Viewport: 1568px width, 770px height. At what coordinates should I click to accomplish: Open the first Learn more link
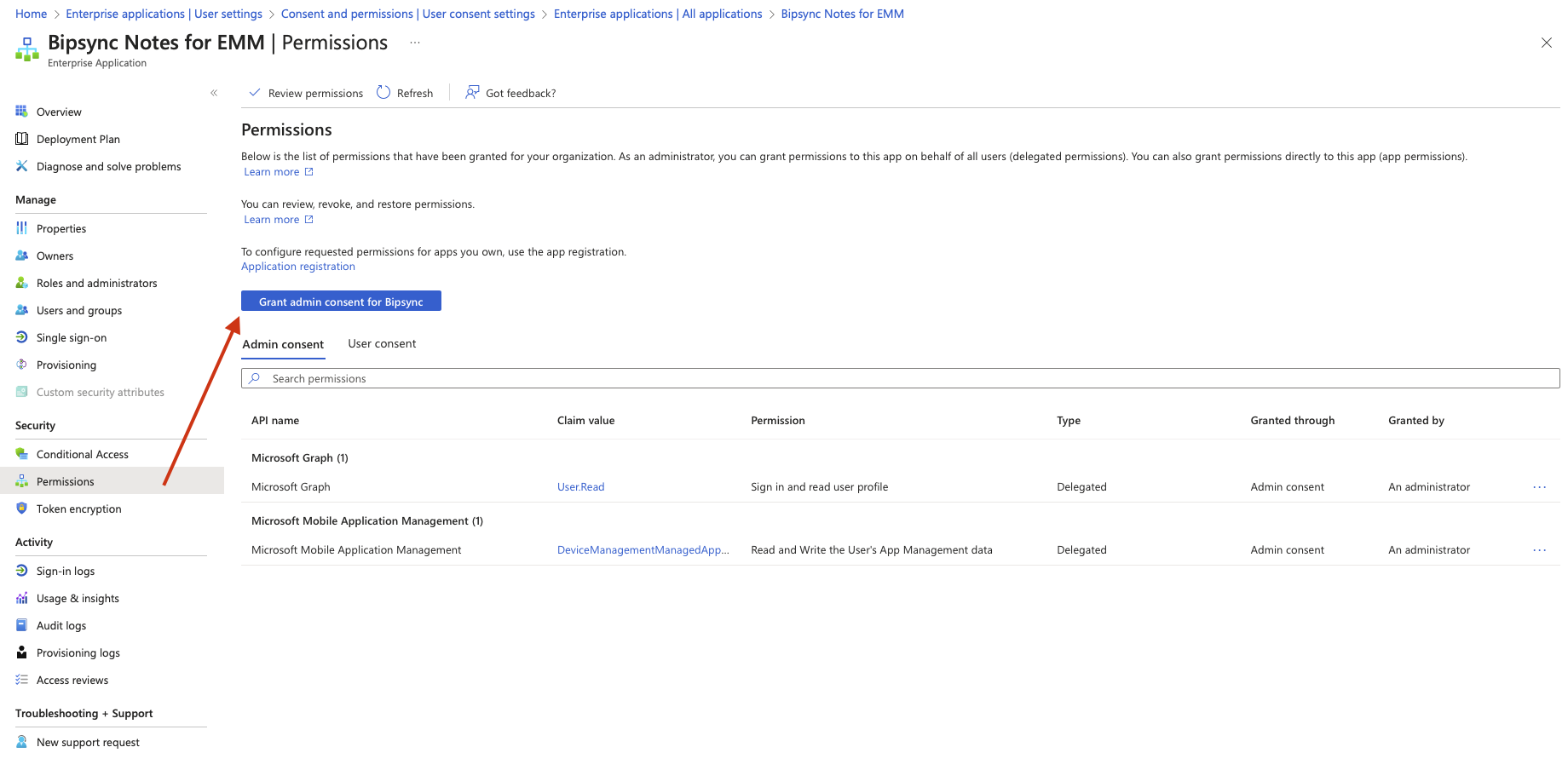coord(279,172)
